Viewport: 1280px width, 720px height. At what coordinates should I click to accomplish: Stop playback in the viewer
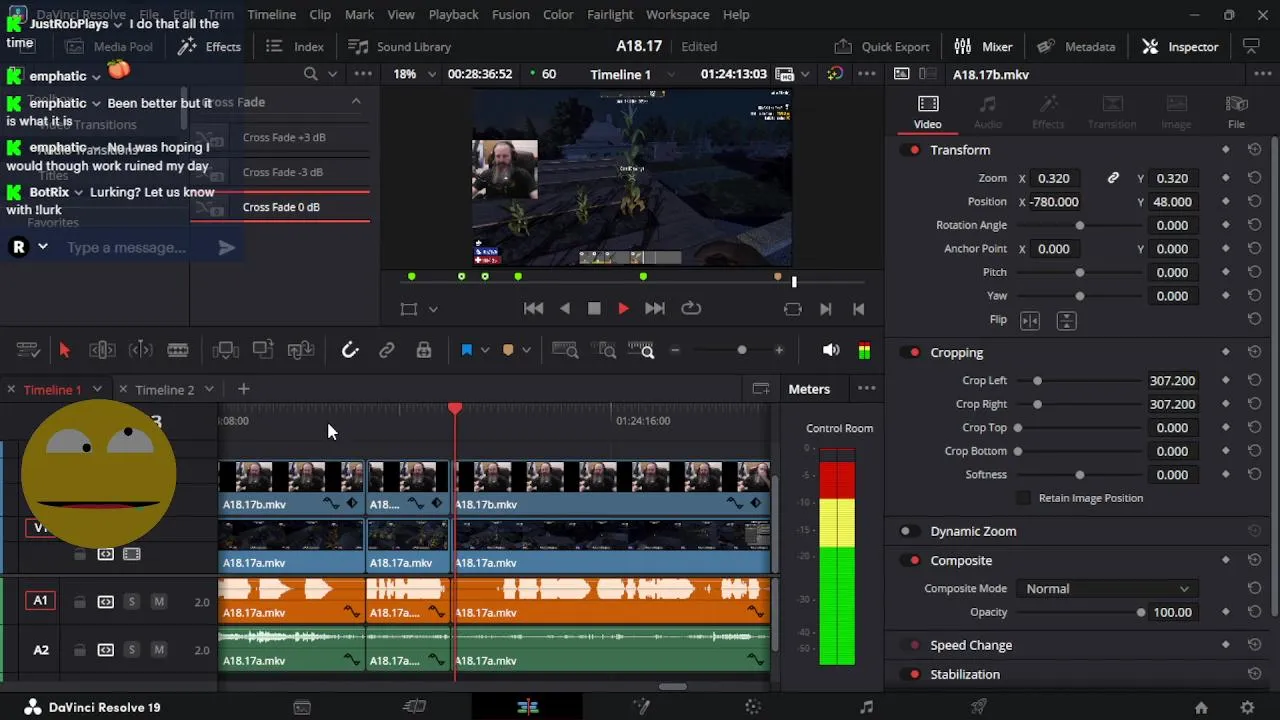coord(594,309)
